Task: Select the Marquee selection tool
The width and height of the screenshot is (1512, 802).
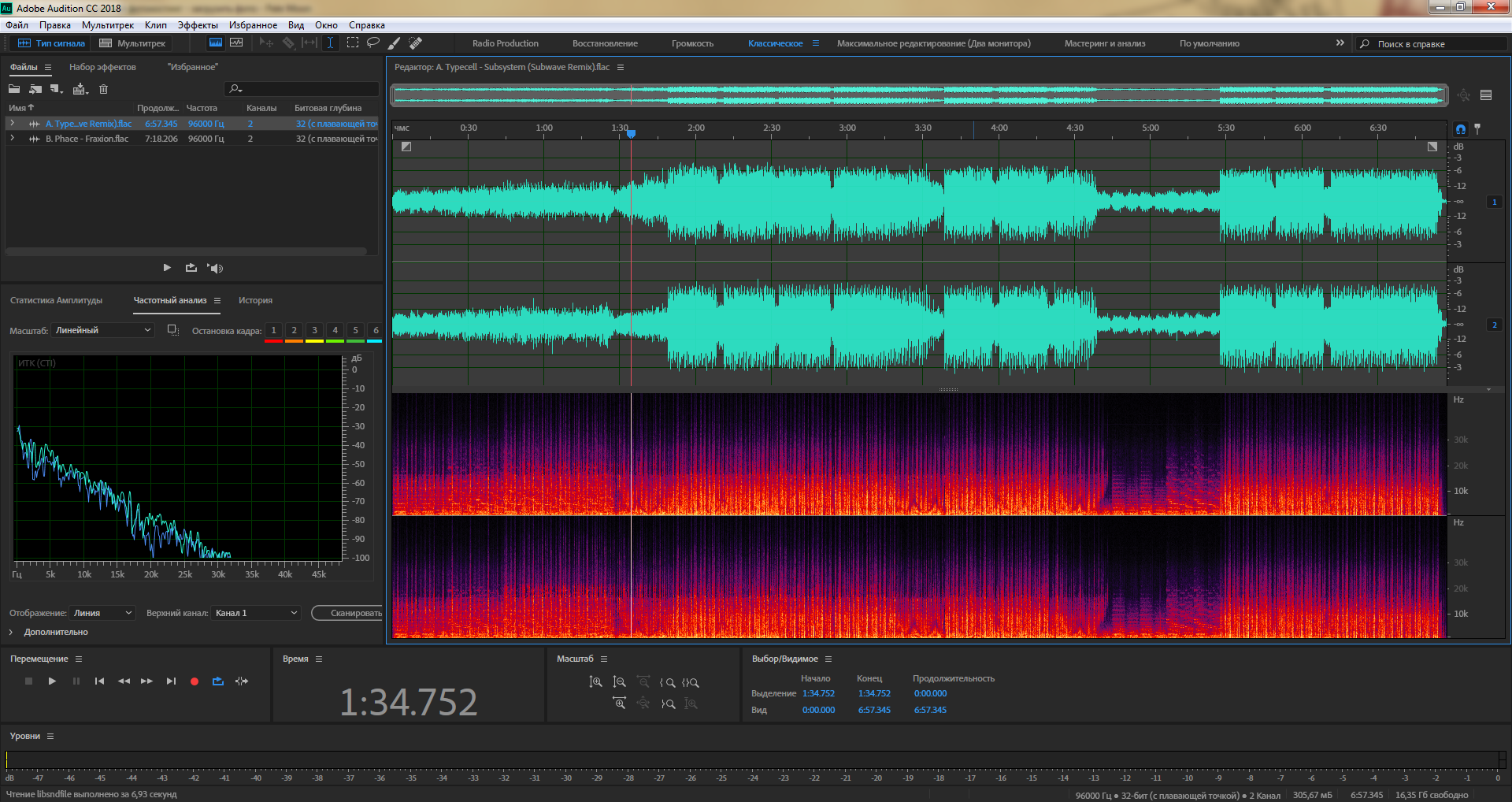Action: tap(352, 43)
